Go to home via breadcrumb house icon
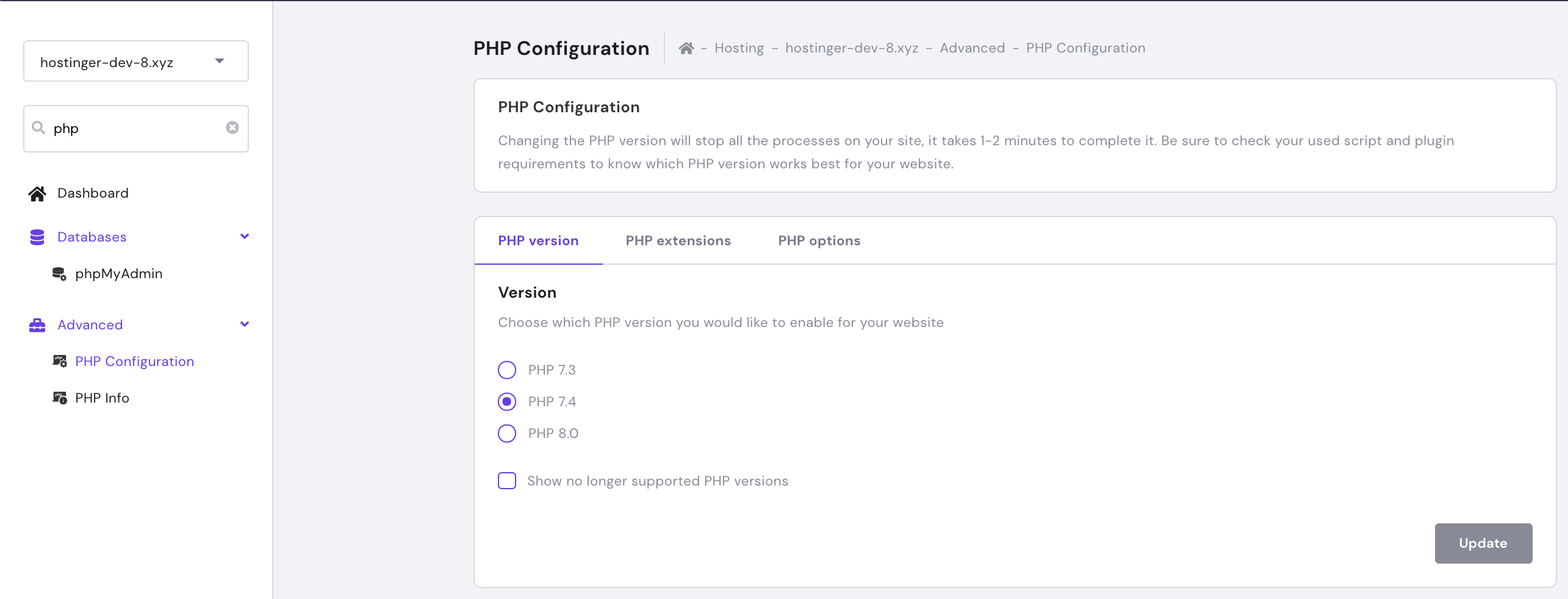Image resolution: width=1568 pixels, height=599 pixels. pos(686,48)
